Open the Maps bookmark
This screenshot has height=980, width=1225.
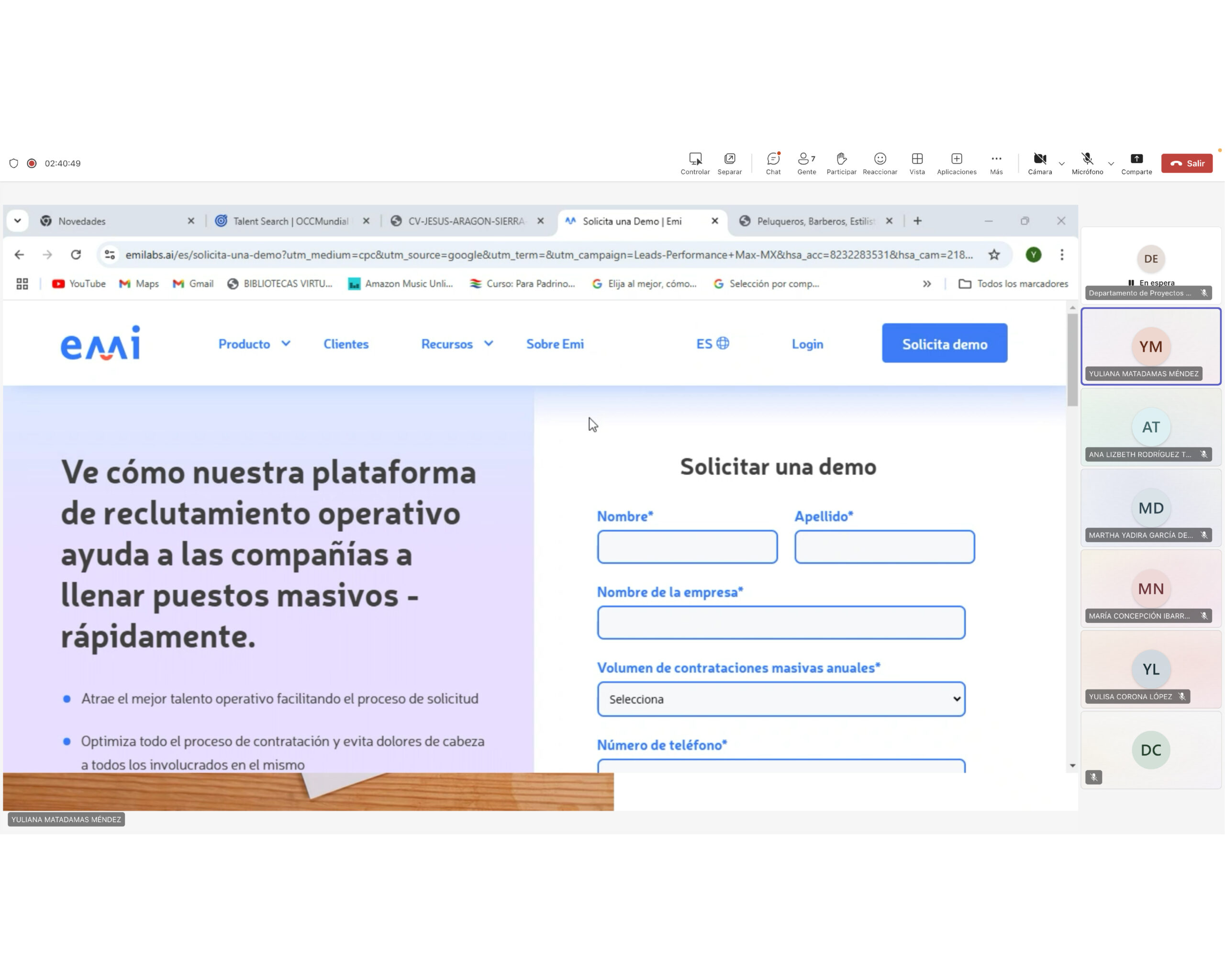[139, 283]
